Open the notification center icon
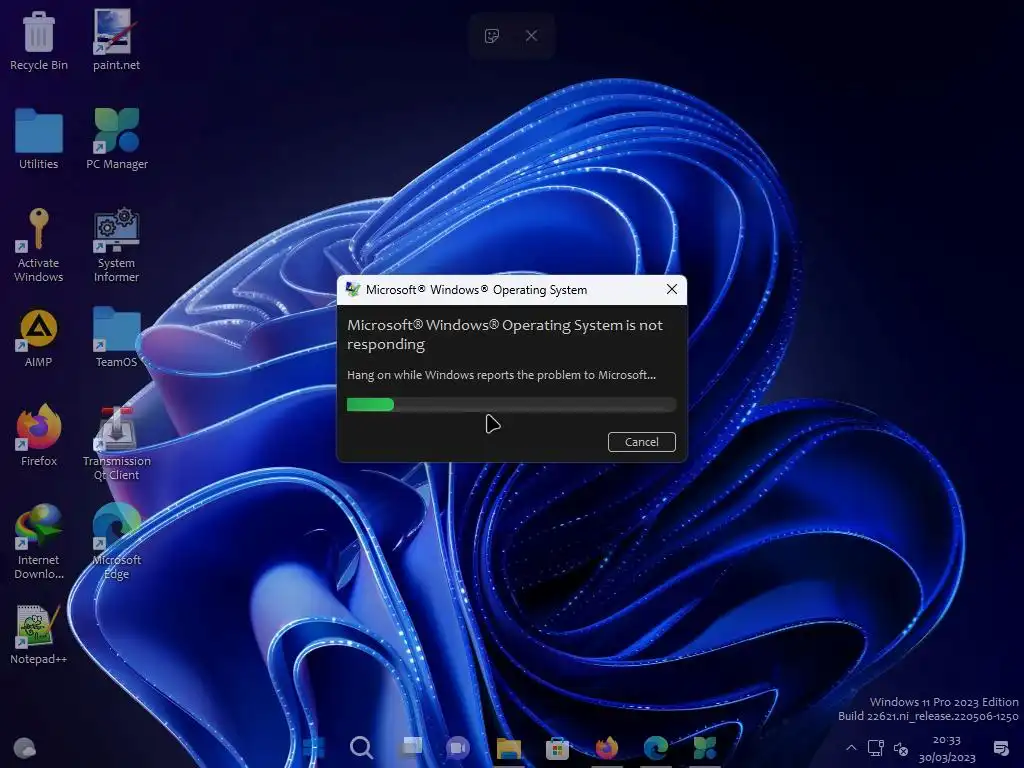 point(1000,748)
